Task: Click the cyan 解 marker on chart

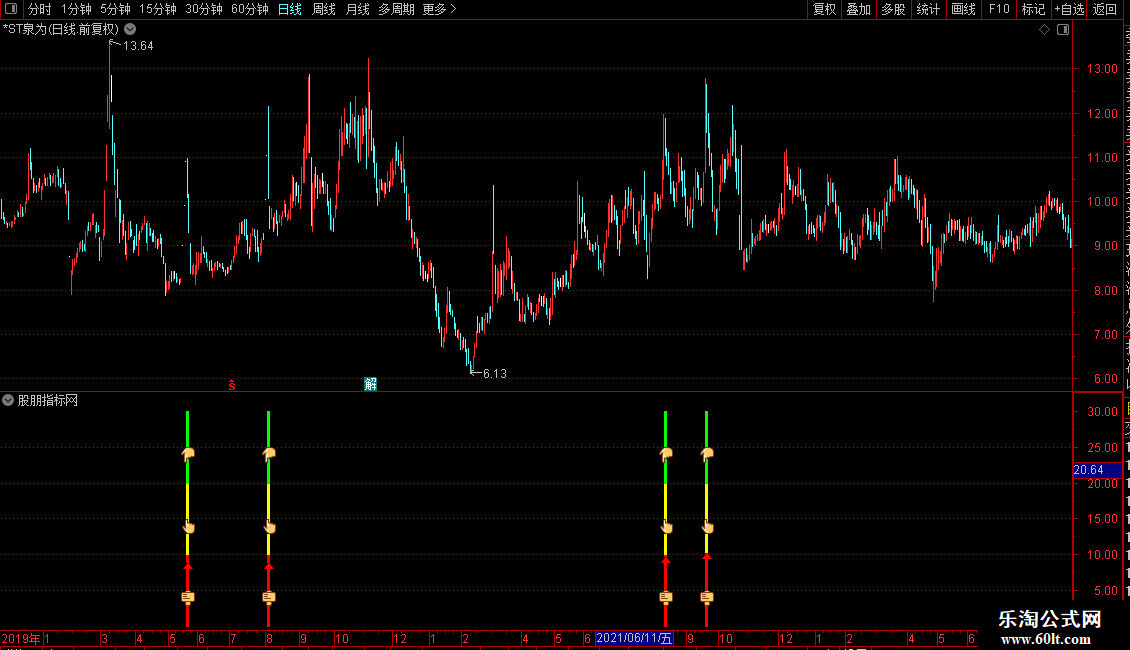Action: pyautogui.click(x=370, y=384)
